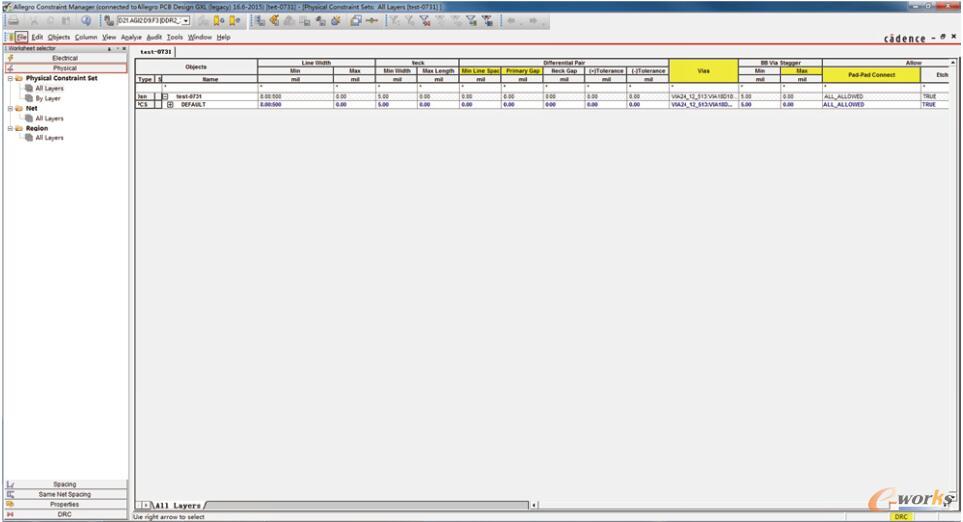Open the Help menu
The height and width of the screenshot is (522, 963).
pos(224,37)
